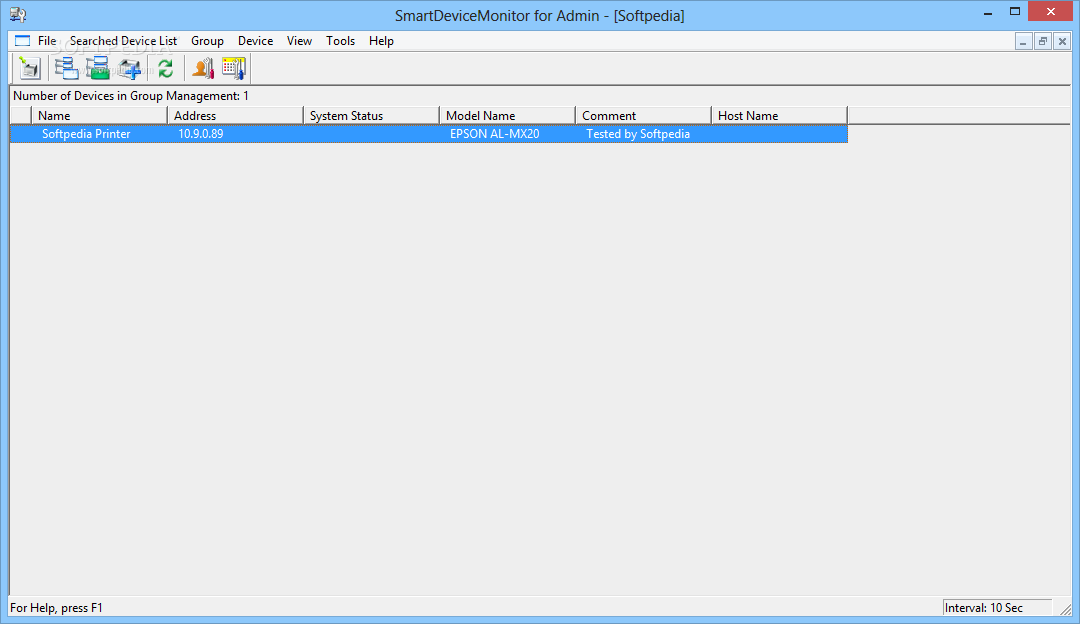Open the user management tool icon
1080x624 pixels.
tap(202, 68)
